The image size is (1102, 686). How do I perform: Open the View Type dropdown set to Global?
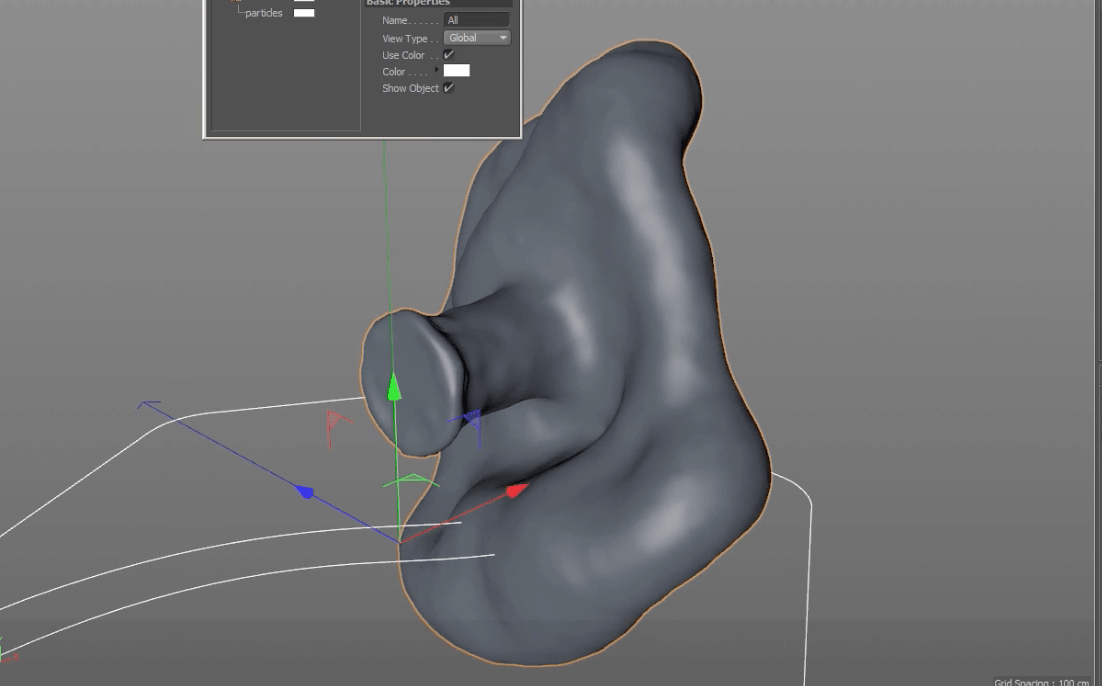click(x=477, y=38)
